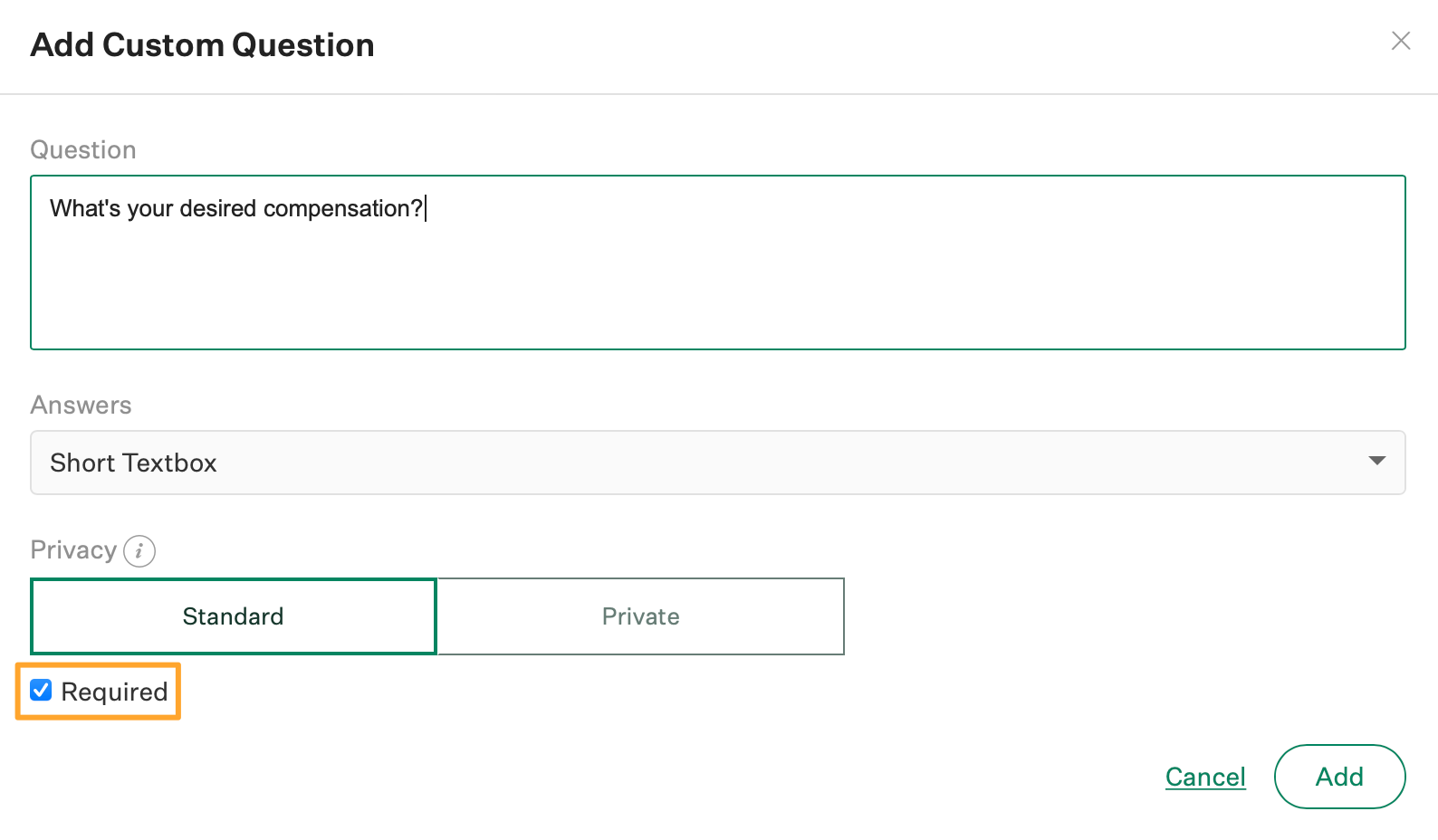The image size is (1438, 840).
Task: Click the 'Short Textbox' selected value text
Action: 134,463
